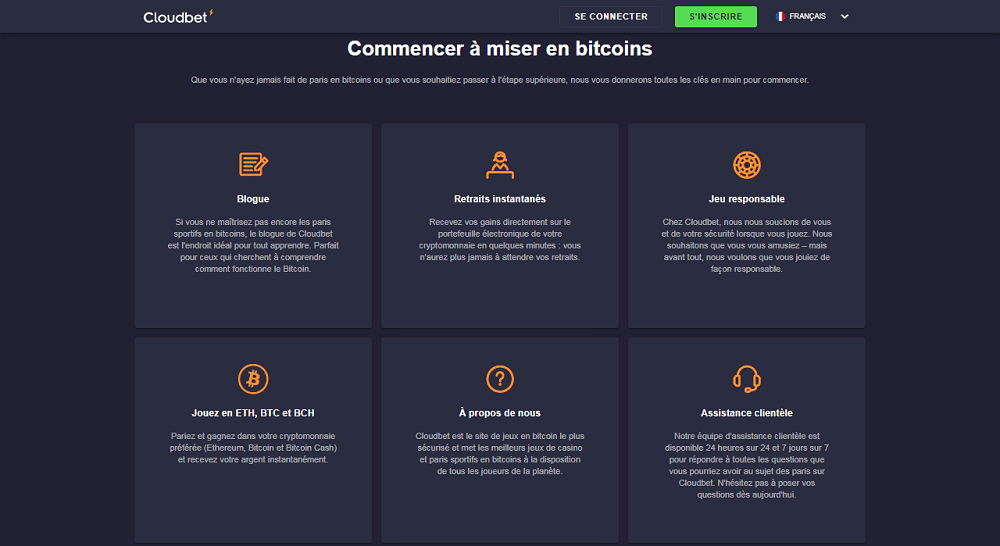The width and height of the screenshot is (1000, 546).
Task: Open Assistance clientèle title
Action: point(747,413)
